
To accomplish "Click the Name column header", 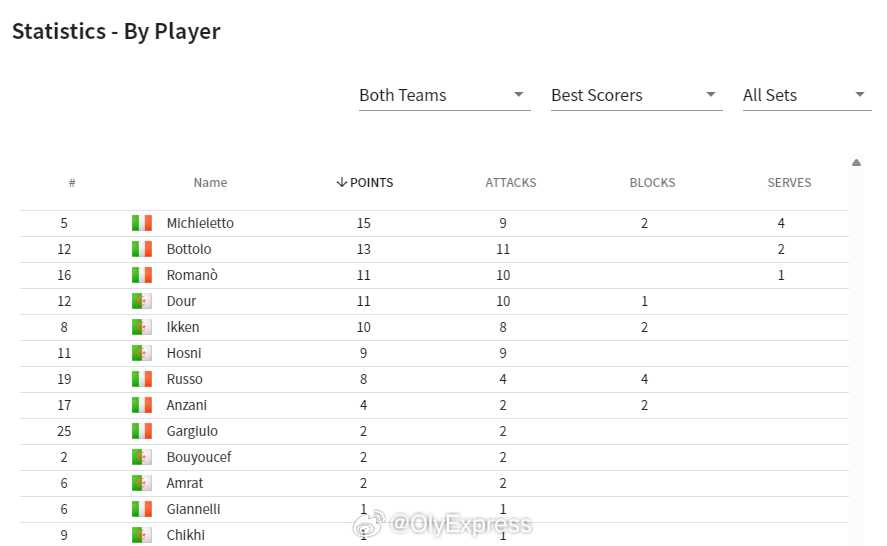I will (210, 183).
